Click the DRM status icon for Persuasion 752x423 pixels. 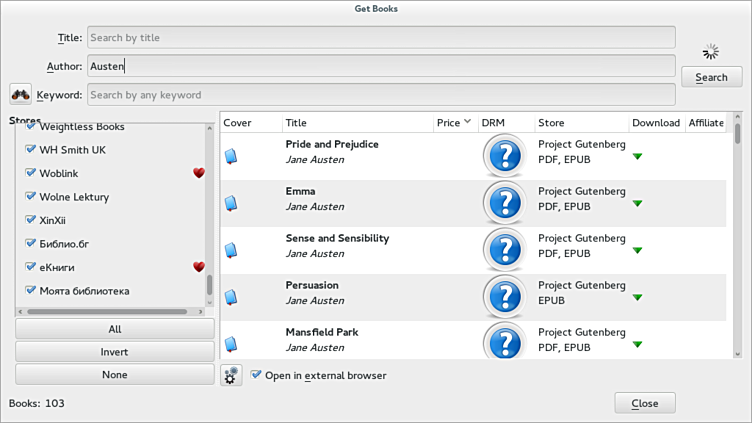(503, 297)
